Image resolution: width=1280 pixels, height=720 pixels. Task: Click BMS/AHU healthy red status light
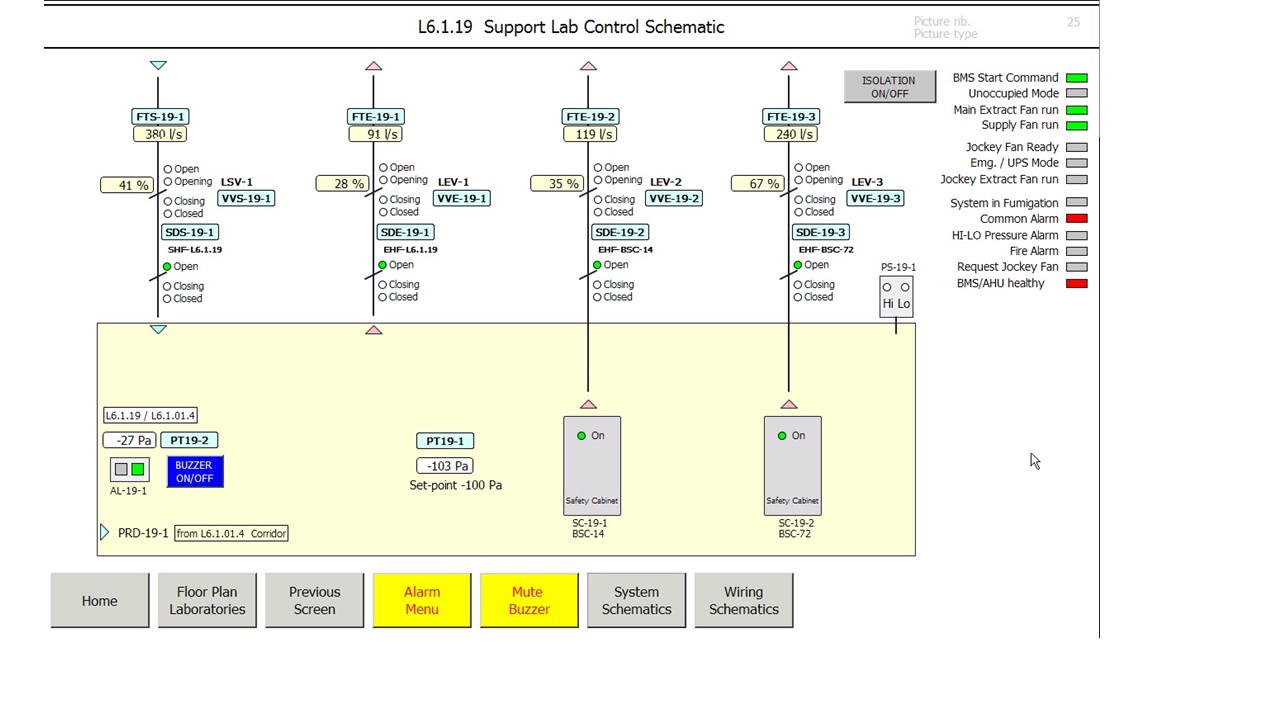[x=1077, y=284]
